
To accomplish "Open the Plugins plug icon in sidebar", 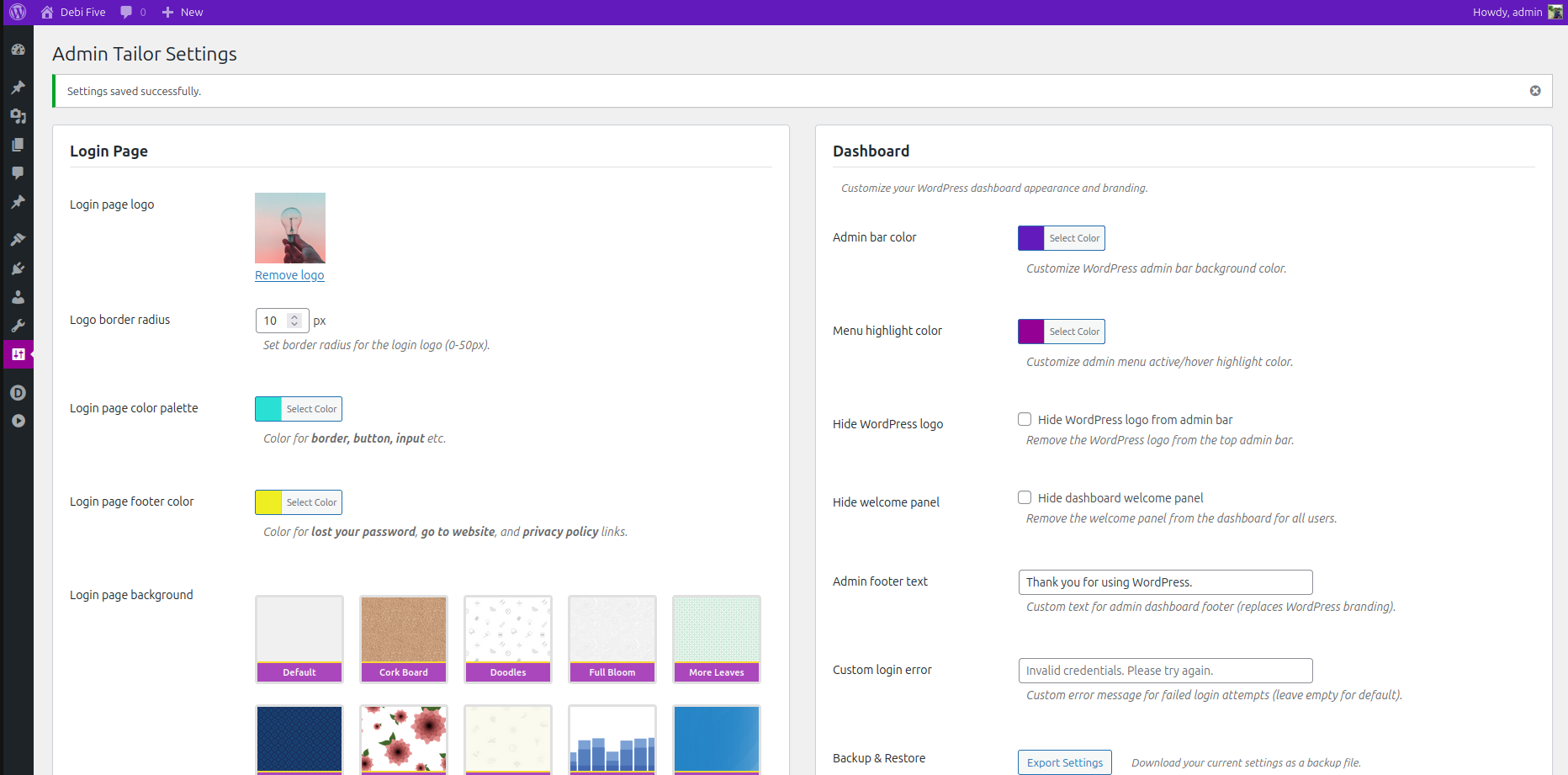I will click(x=18, y=268).
